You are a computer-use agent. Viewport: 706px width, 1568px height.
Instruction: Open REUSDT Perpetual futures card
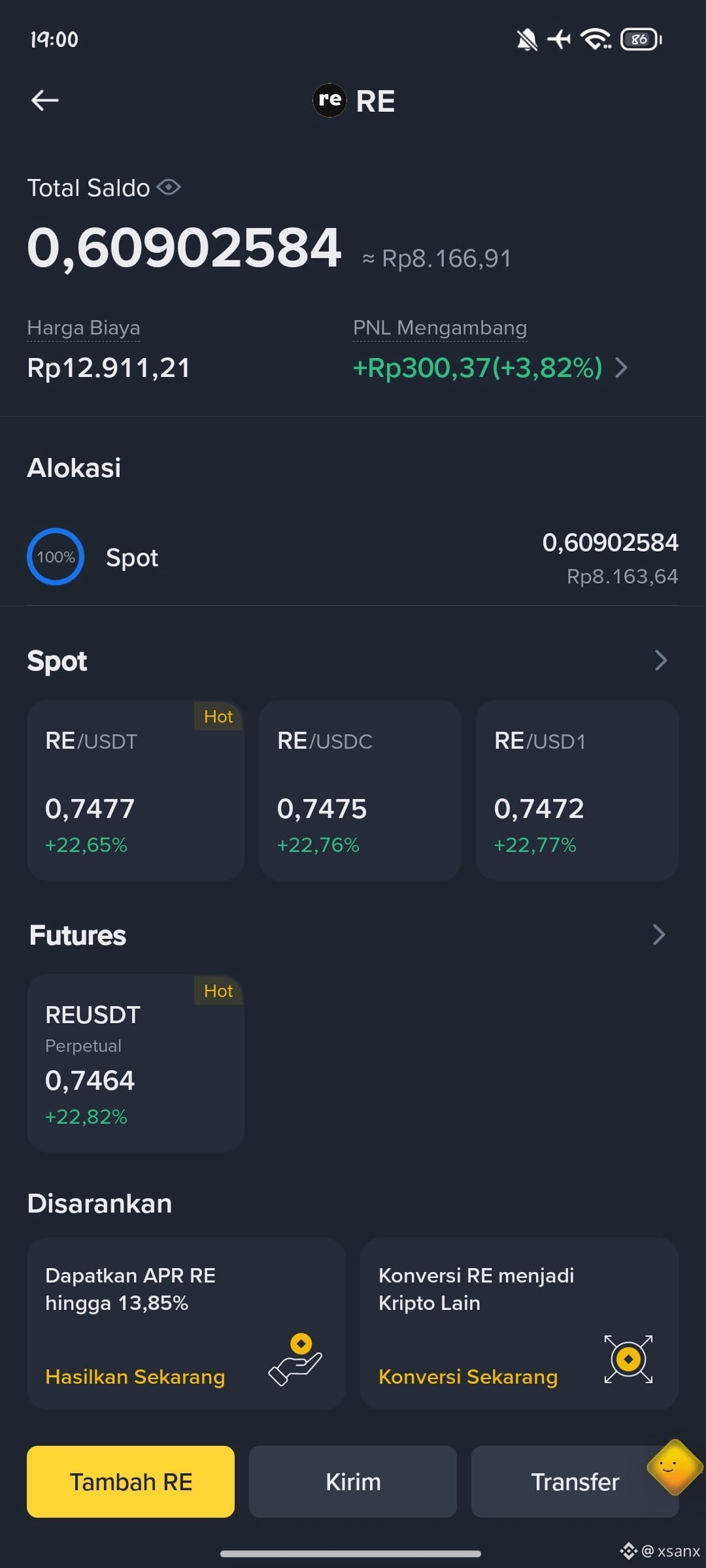pyautogui.click(x=135, y=1063)
